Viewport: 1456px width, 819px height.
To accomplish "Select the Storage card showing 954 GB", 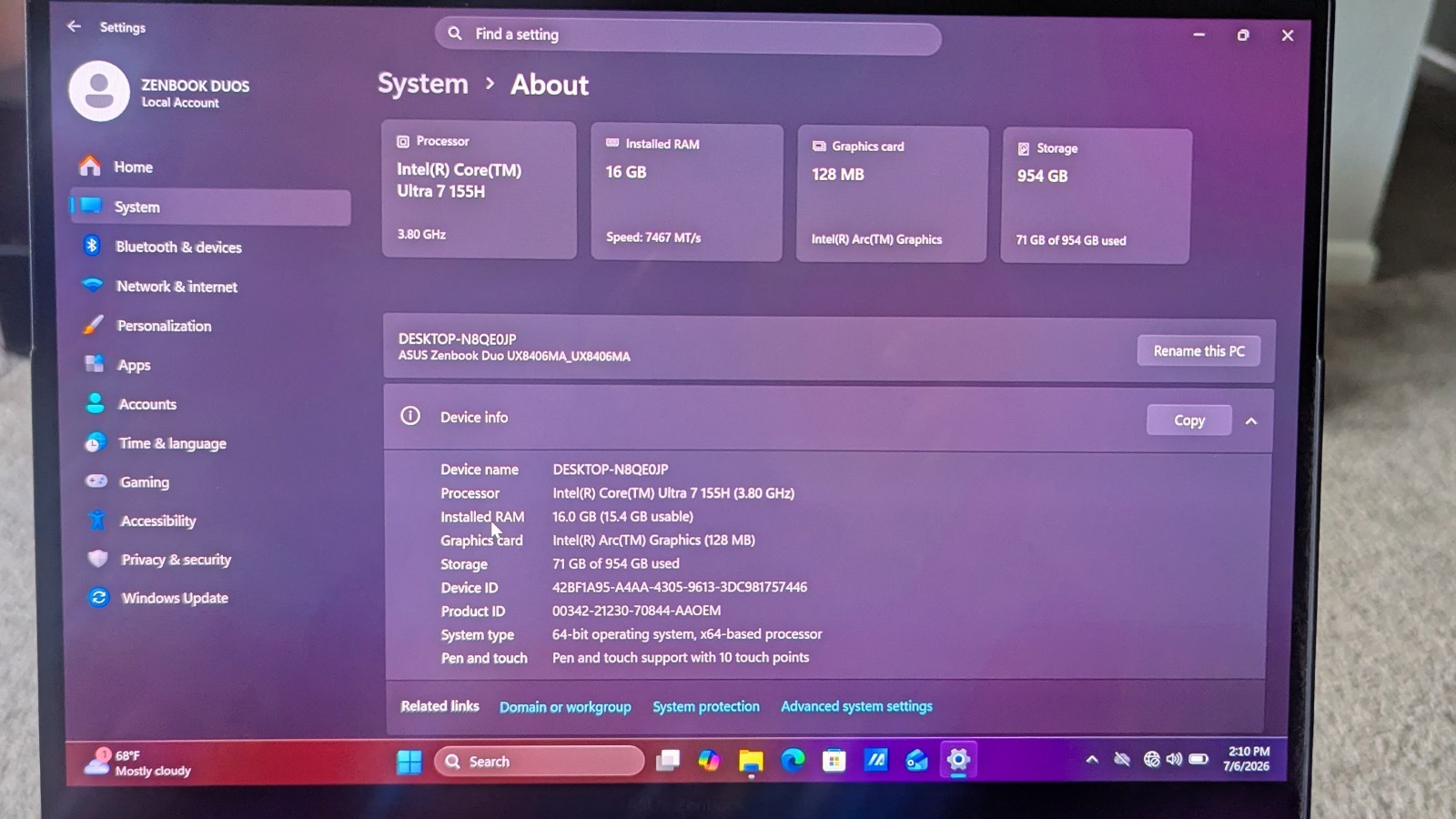I will tap(1096, 196).
